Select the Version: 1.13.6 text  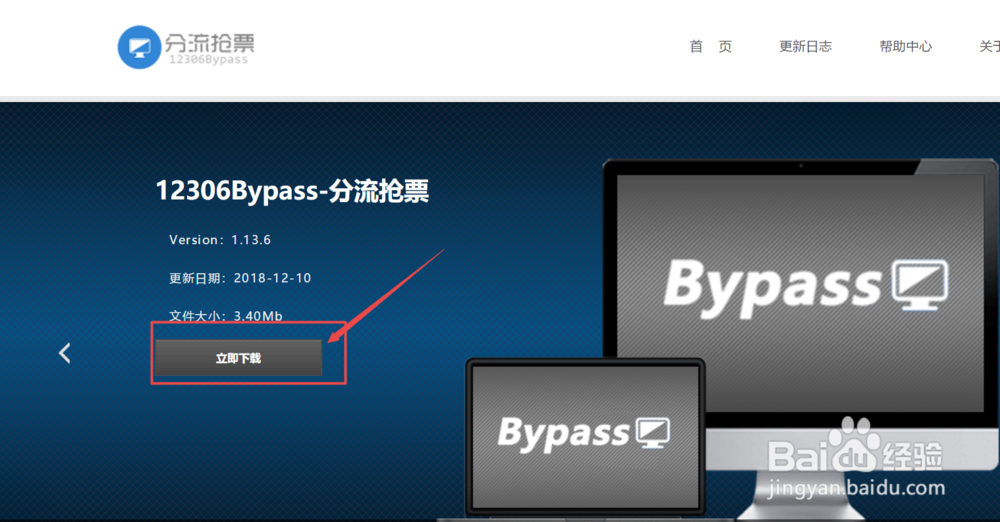click(220, 240)
